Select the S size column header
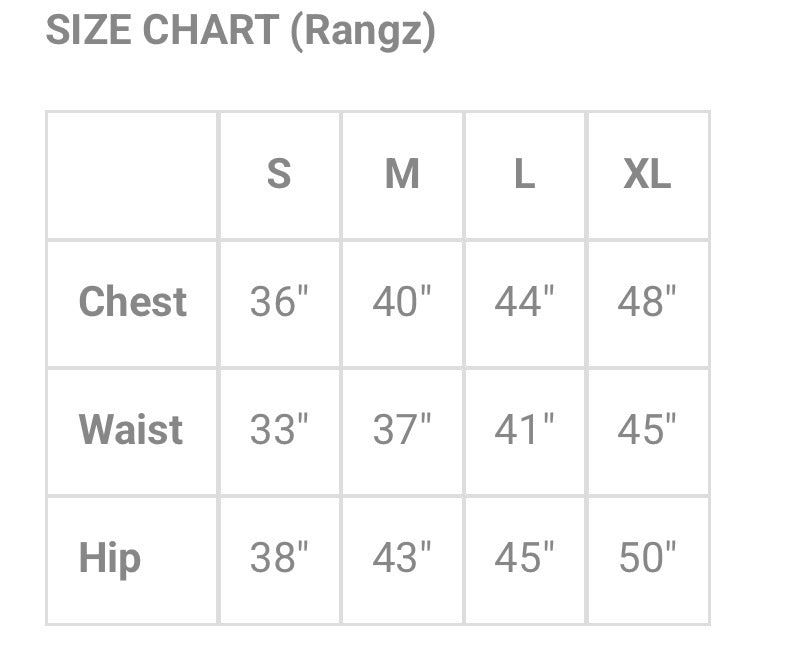The width and height of the screenshot is (798, 662). pos(279,175)
